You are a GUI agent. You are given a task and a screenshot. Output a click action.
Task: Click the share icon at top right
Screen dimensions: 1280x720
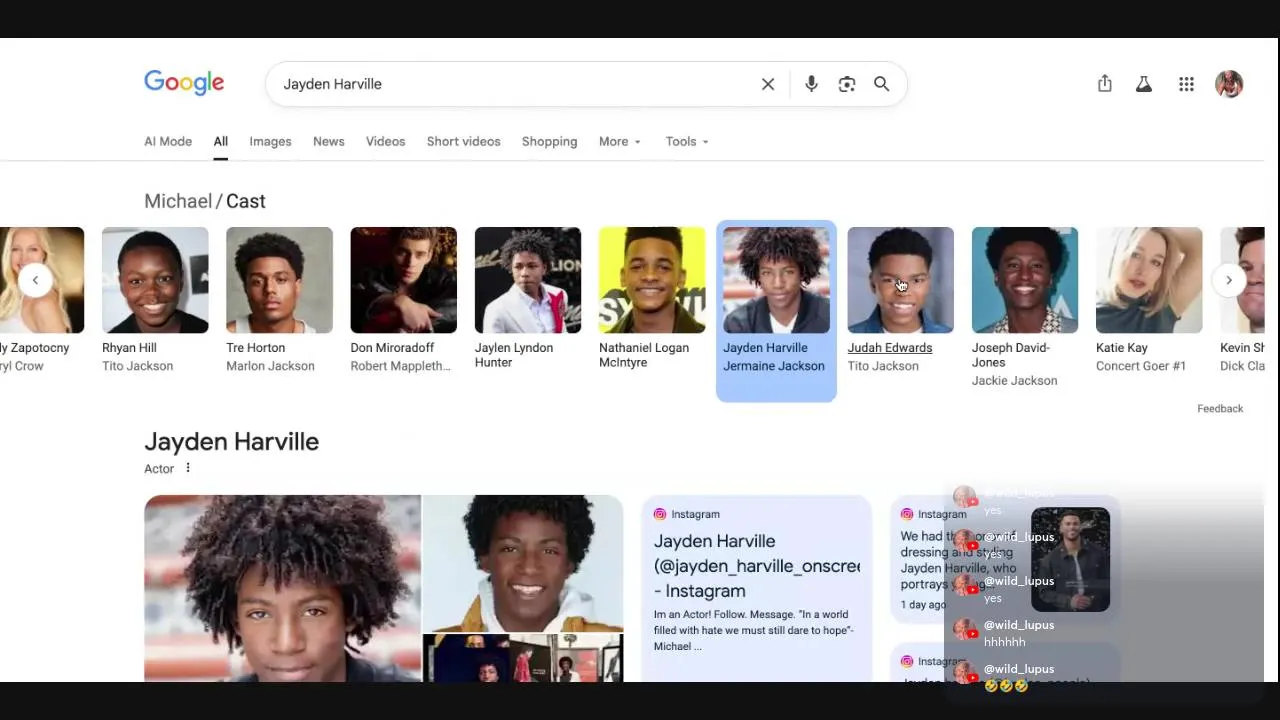tap(1104, 84)
